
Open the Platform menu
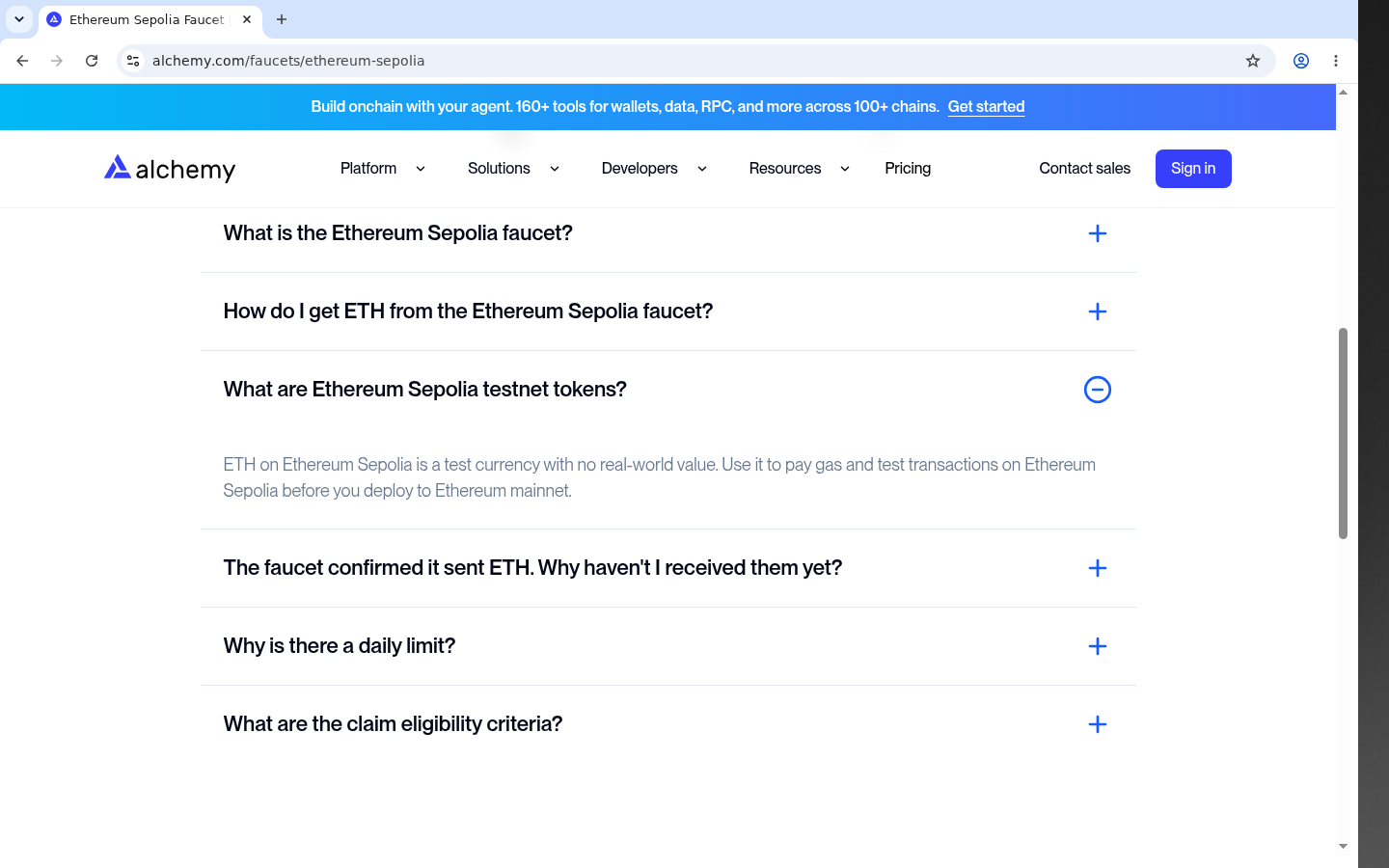pos(368,169)
